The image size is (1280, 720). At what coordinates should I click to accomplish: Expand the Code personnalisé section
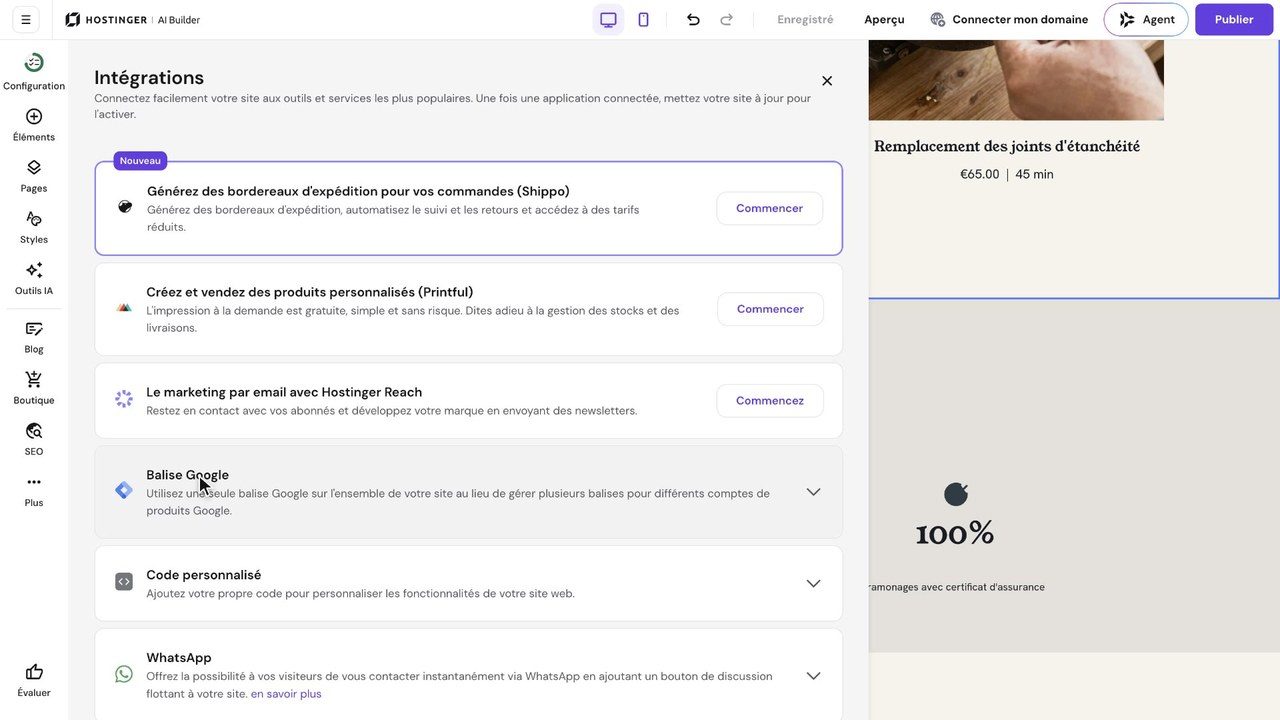tap(813, 583)
